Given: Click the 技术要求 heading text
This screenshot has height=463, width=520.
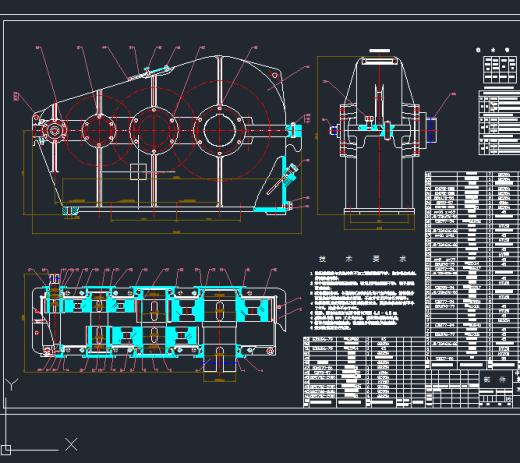Looking at the screenshot, I should tap(362, 259).
